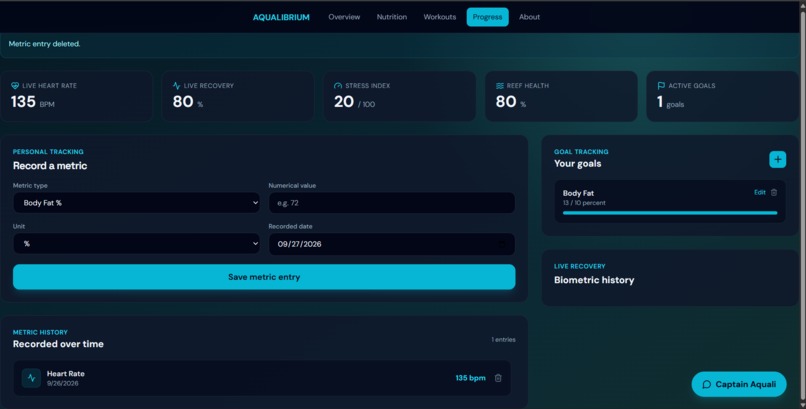The image size is (806, 409).
Task: Click the Body Fat goal progress bar
Action: click(670, 213)
